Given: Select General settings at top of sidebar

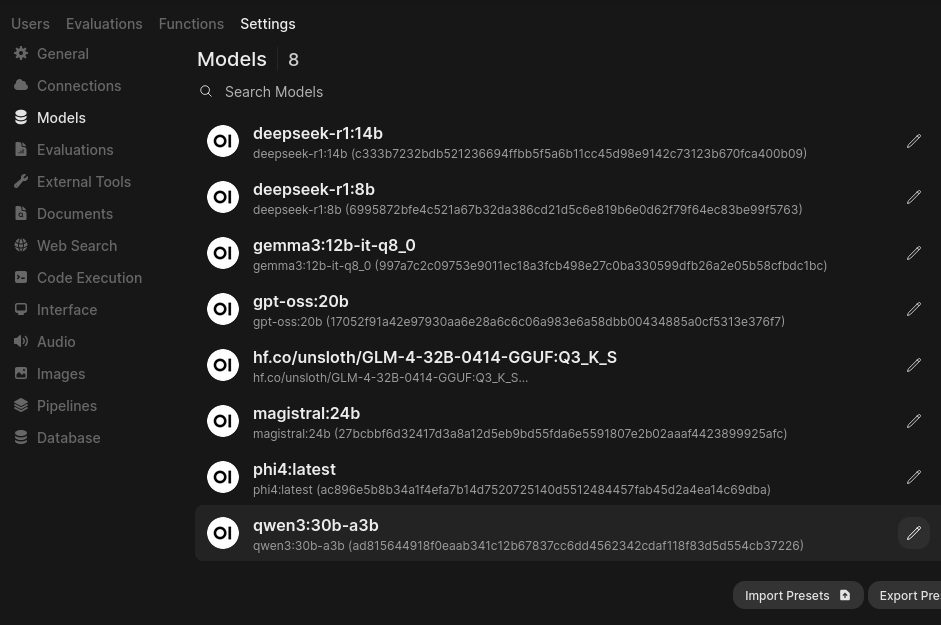Looking at the screenshot, I should [63, 53].
